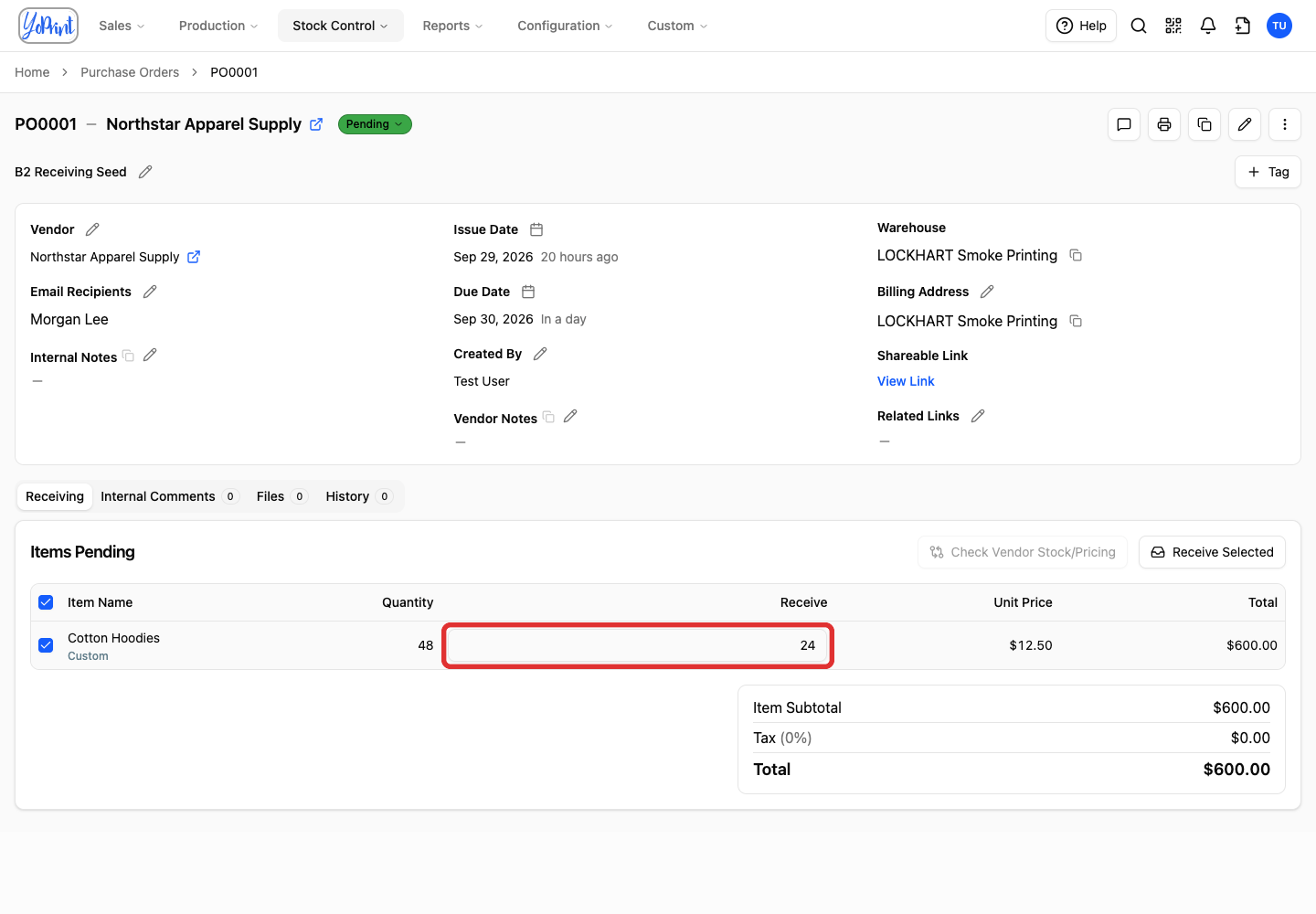Switch to the Receiving tab
This screenshot has height=914, width=1316.
(x=55, y=496)
